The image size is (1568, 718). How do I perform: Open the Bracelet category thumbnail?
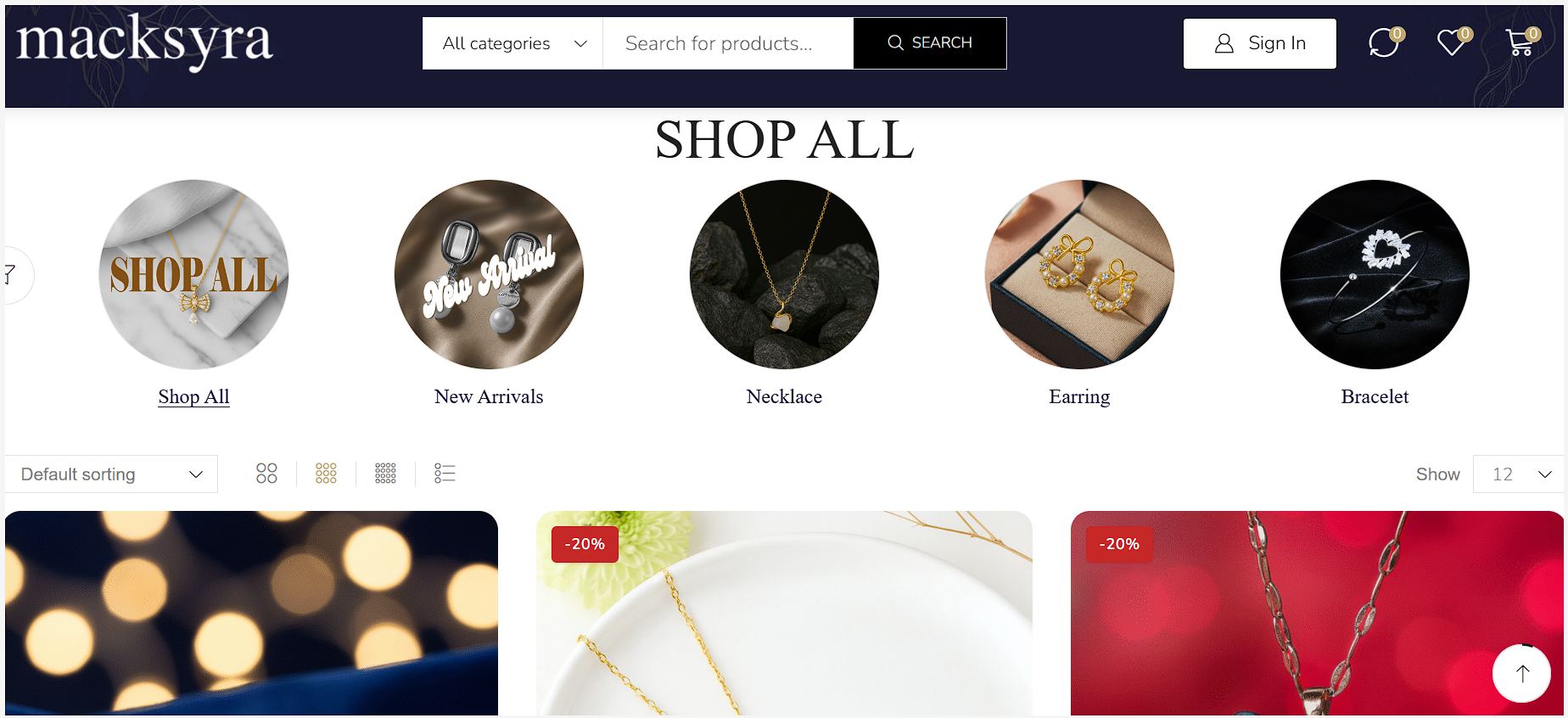1375,274
